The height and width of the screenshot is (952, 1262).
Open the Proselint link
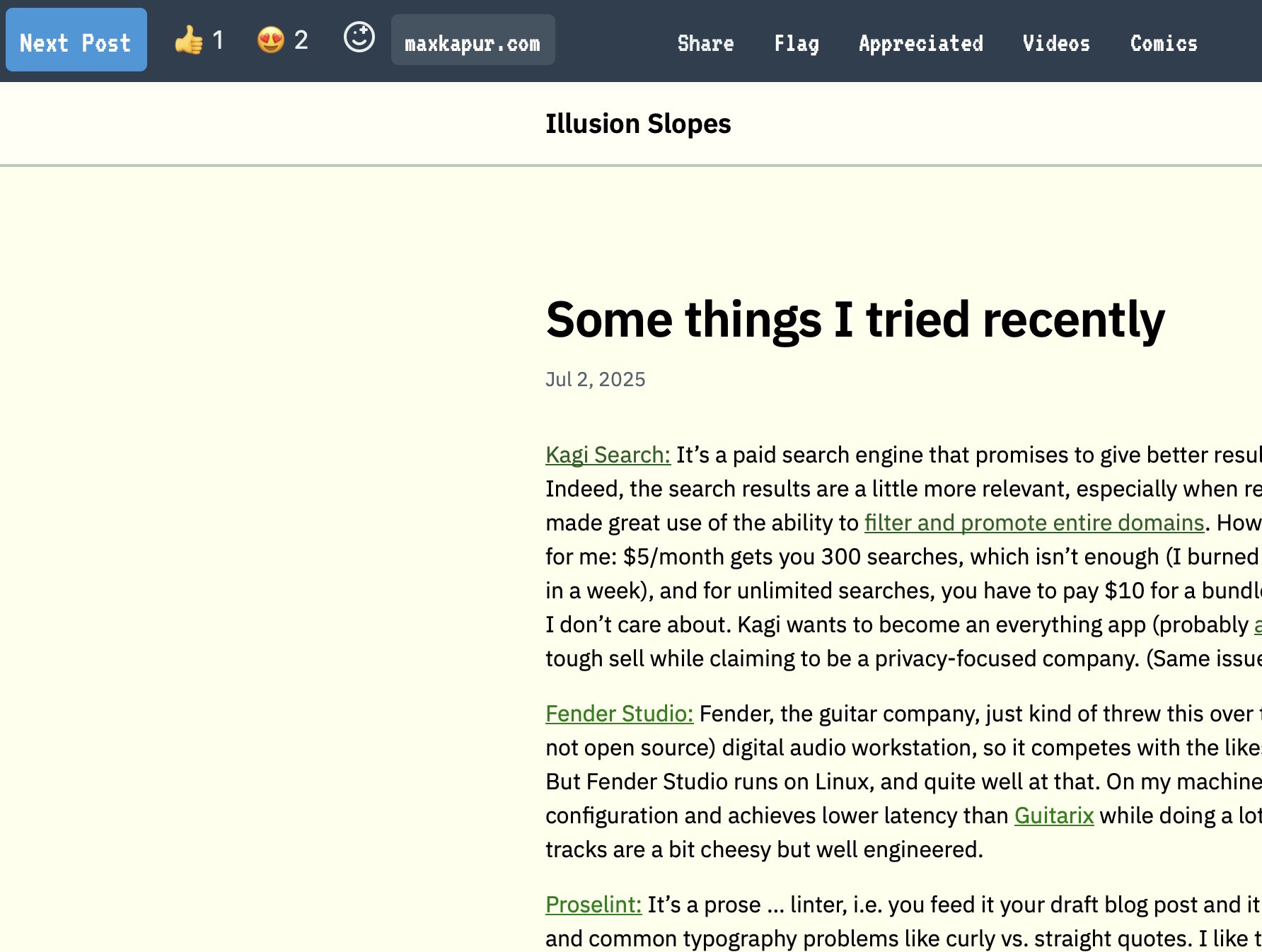click(x=594, y=905)
